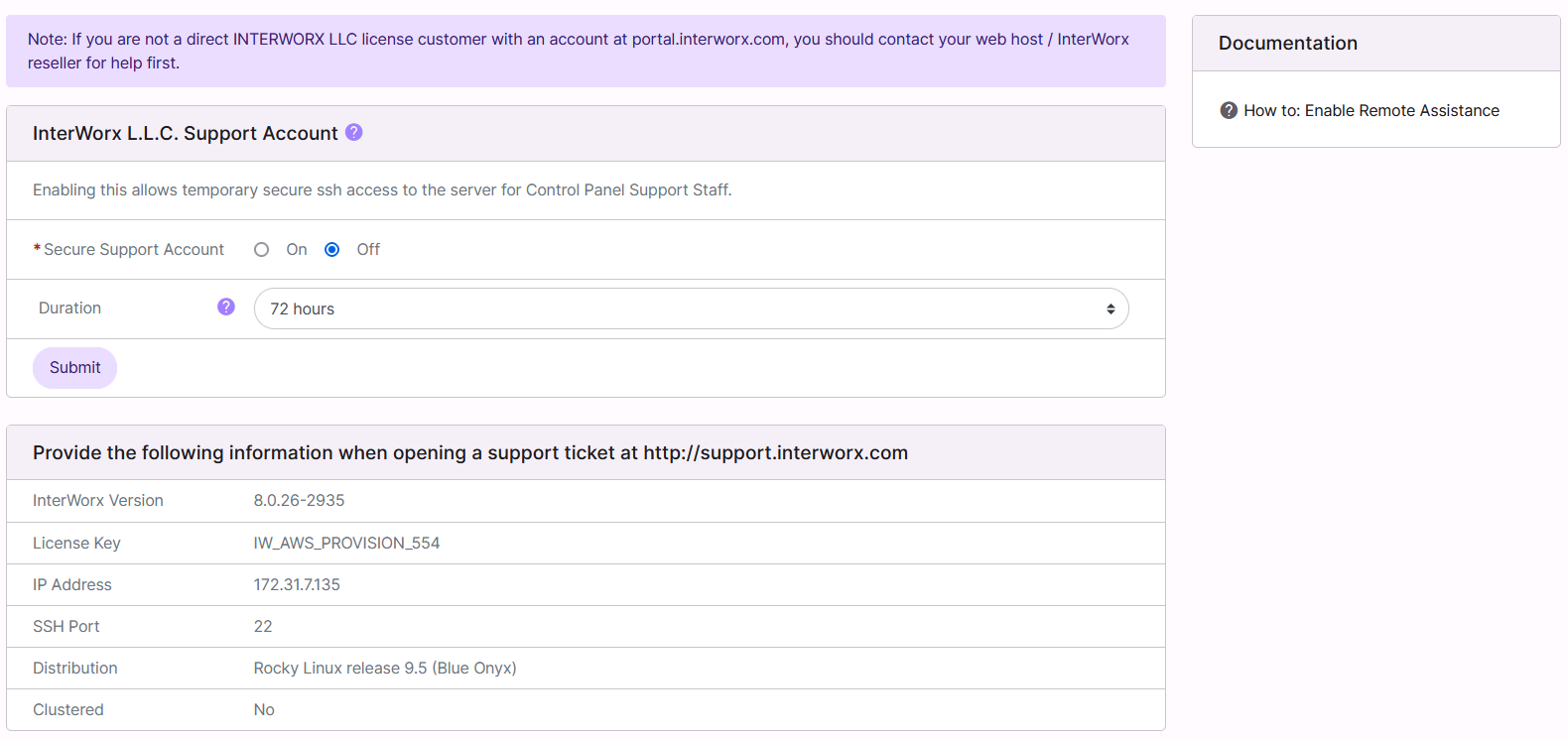Click the Documentation panel heading
This screenshot has width=1568, height=739.
[x=1287, y=44]
